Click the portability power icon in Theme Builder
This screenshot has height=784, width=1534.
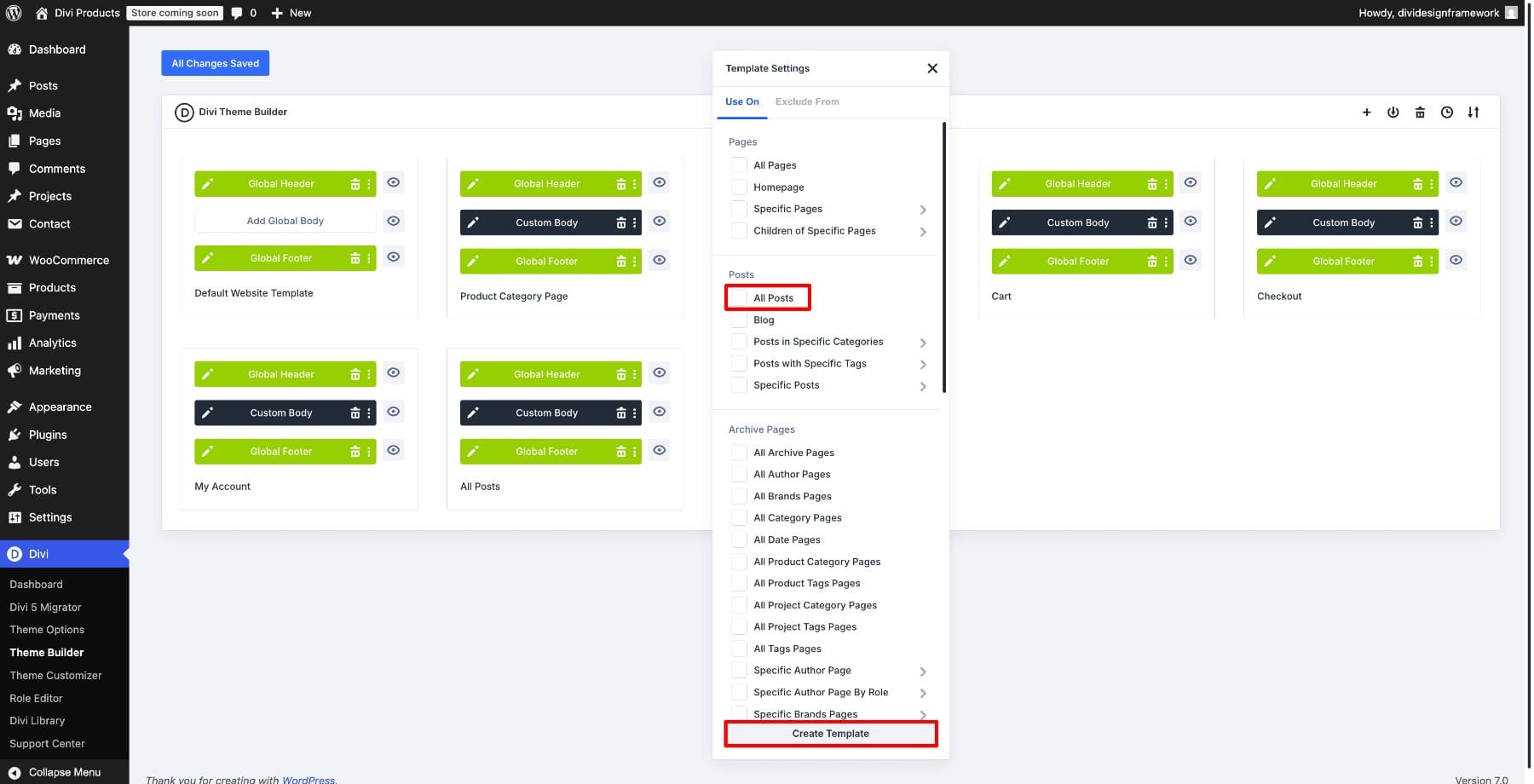click(x=1393, y=112)
